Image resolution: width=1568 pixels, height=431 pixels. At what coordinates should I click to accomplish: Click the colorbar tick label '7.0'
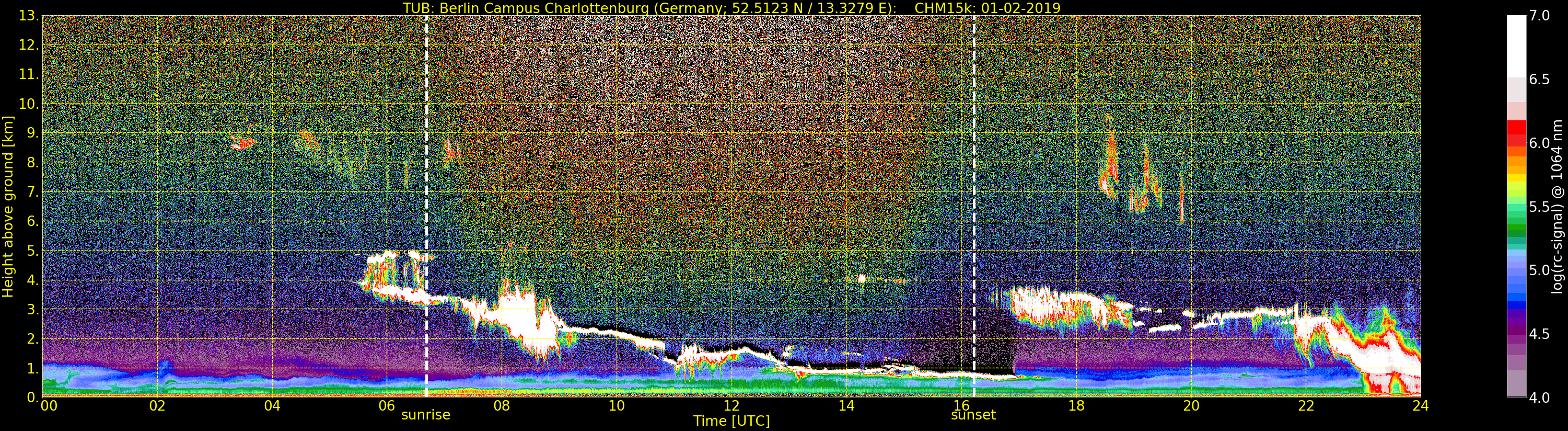1540,16
